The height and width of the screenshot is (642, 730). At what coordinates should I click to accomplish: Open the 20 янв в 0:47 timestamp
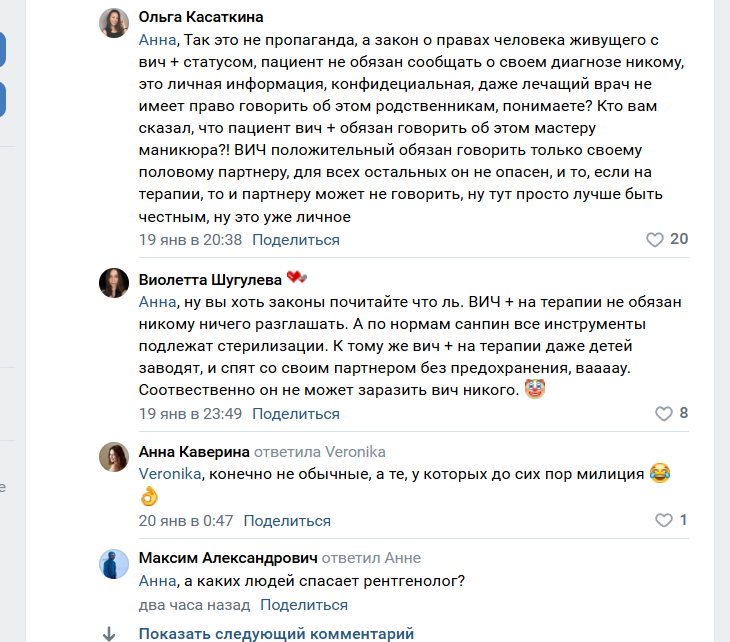(x=186, y=520)
